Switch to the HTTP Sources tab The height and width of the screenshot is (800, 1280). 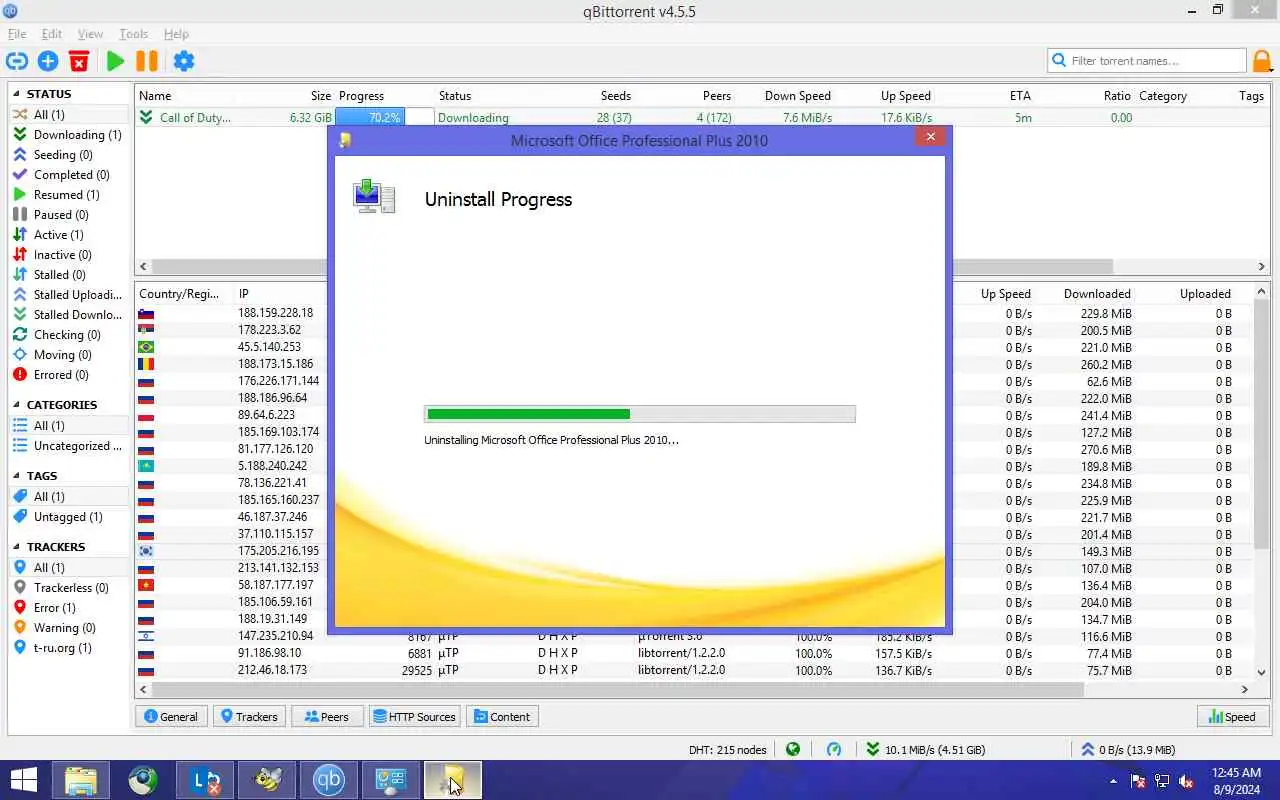point(414,717)
